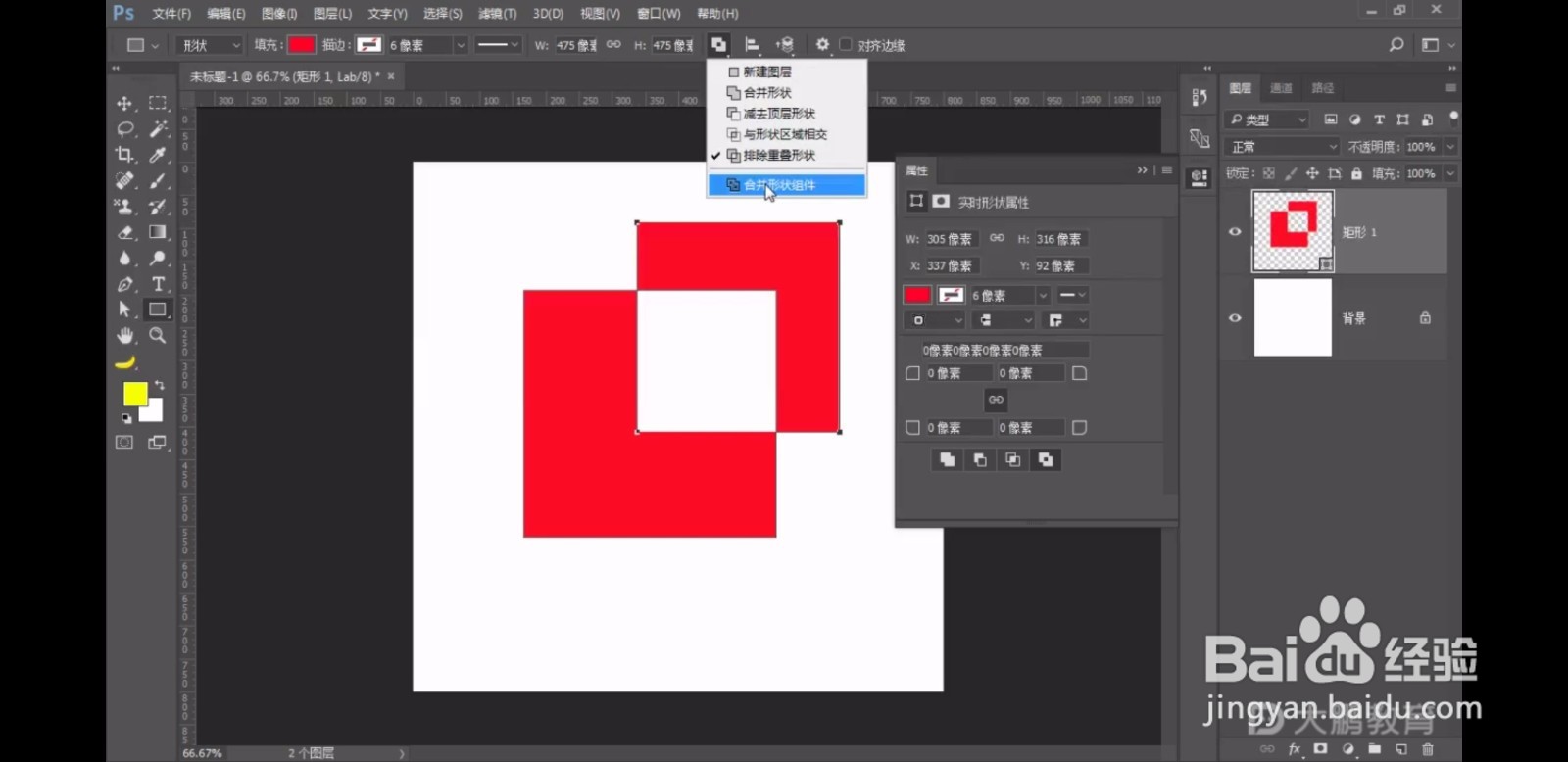Select the Hand tool
The height and width of the screenshot is (762, 1568).
tap(124, 336)
